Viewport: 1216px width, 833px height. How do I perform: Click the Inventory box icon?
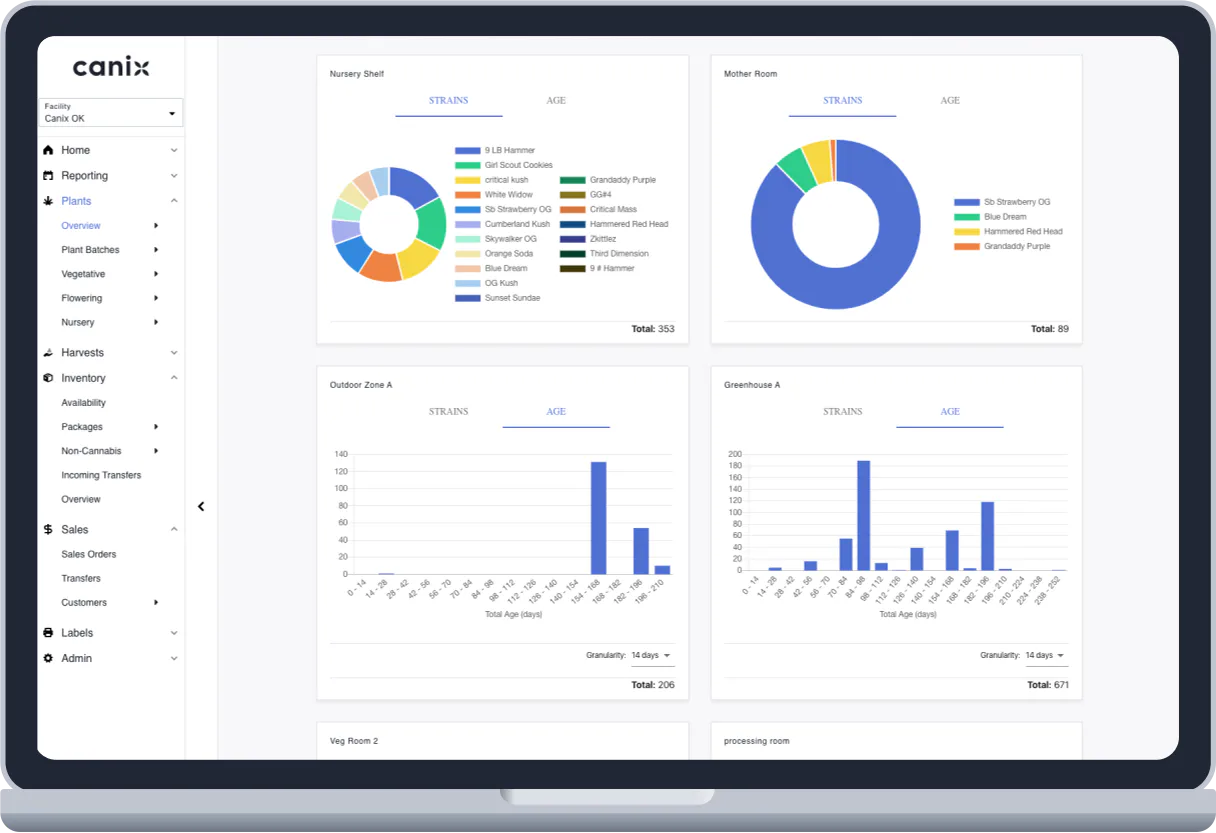tap(48, 378)
